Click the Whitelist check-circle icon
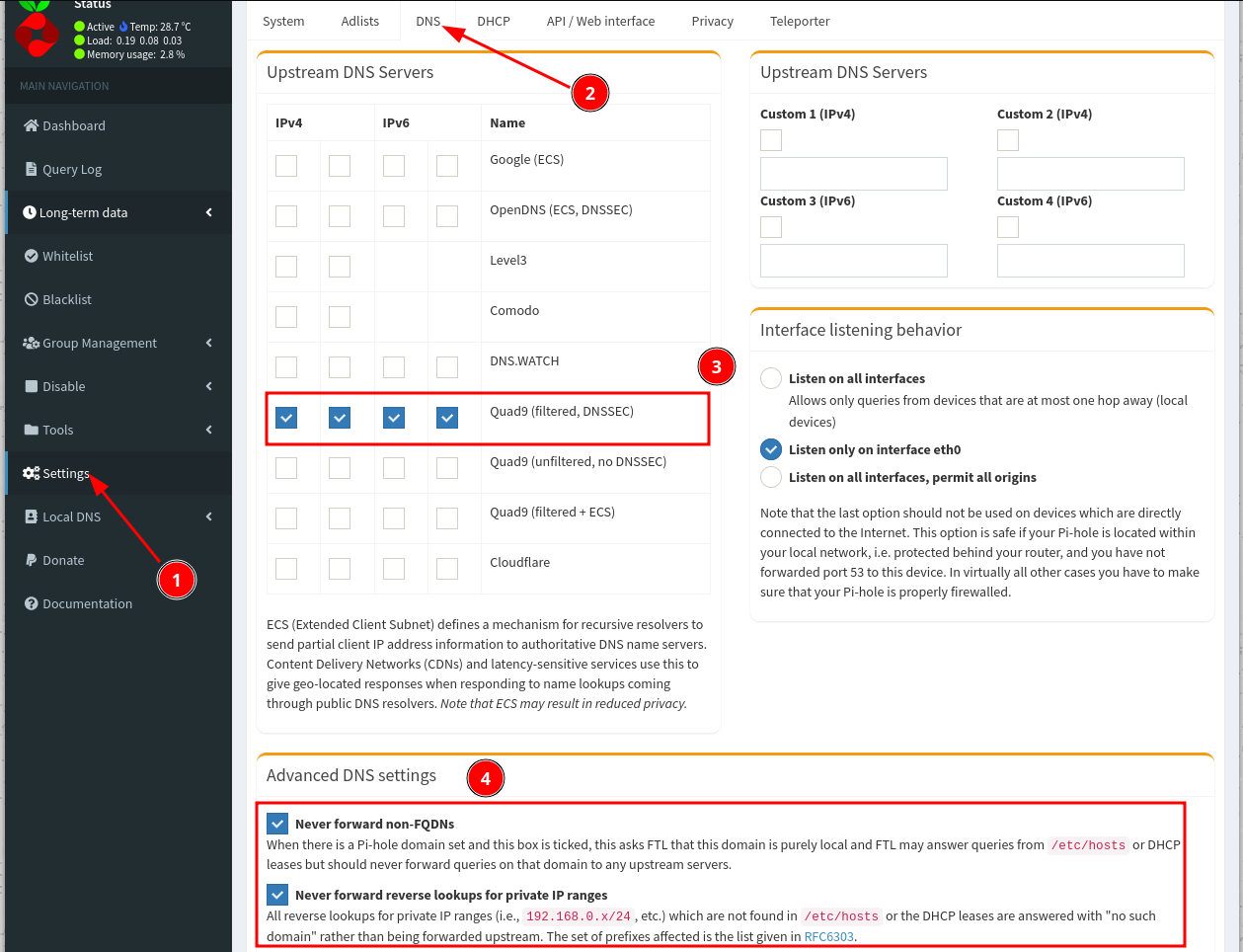The height and width of the screenshot is (952, 1243). (x=32, y=256)
